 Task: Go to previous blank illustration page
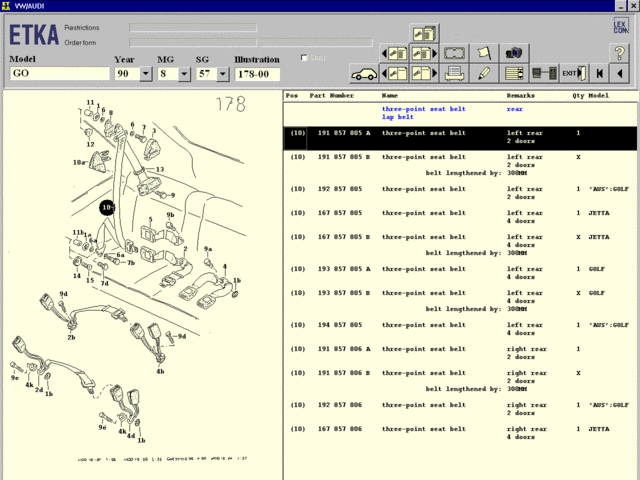tap(394, 74)
